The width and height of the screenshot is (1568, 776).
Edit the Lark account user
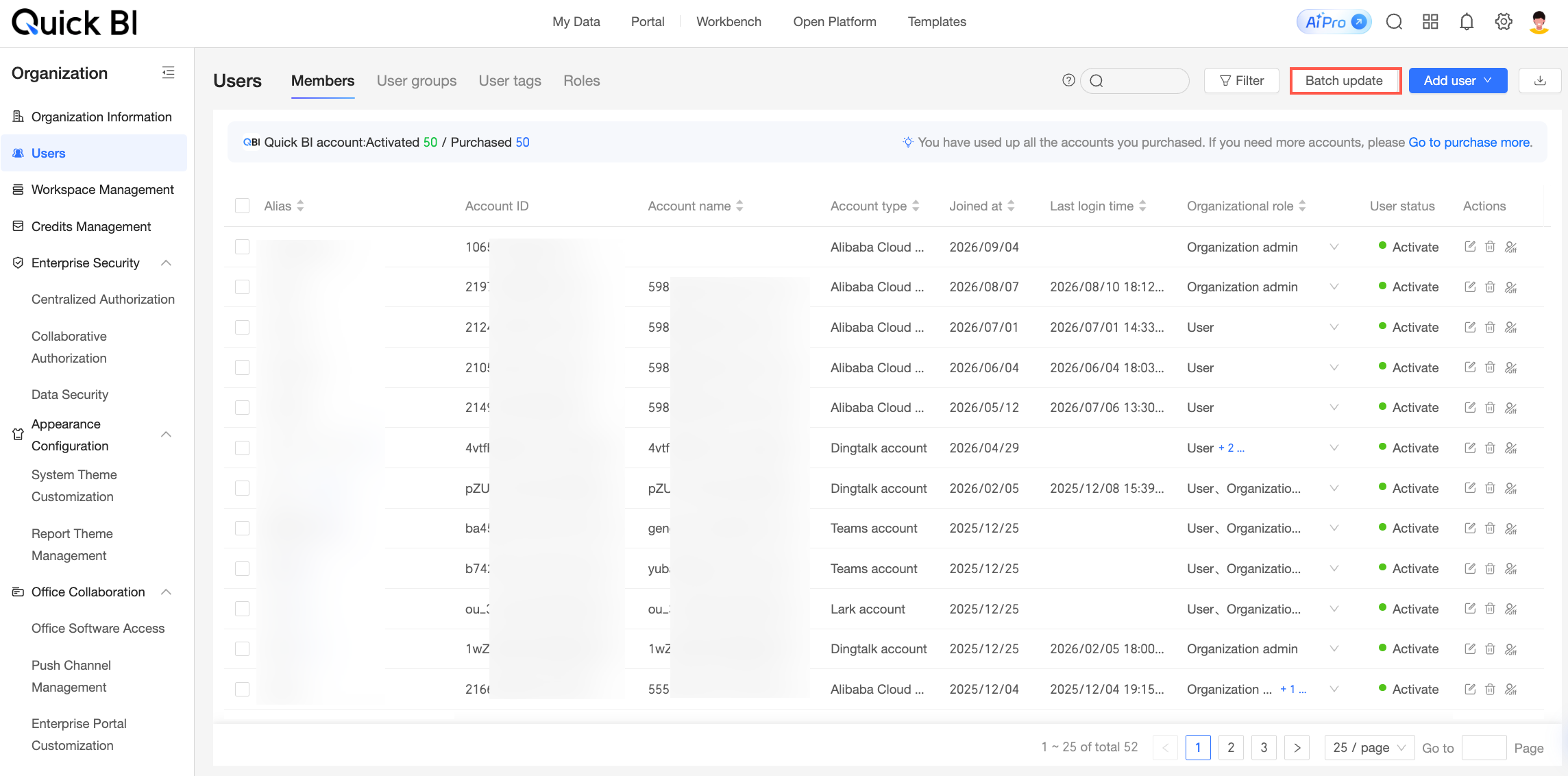(1470, 609)
